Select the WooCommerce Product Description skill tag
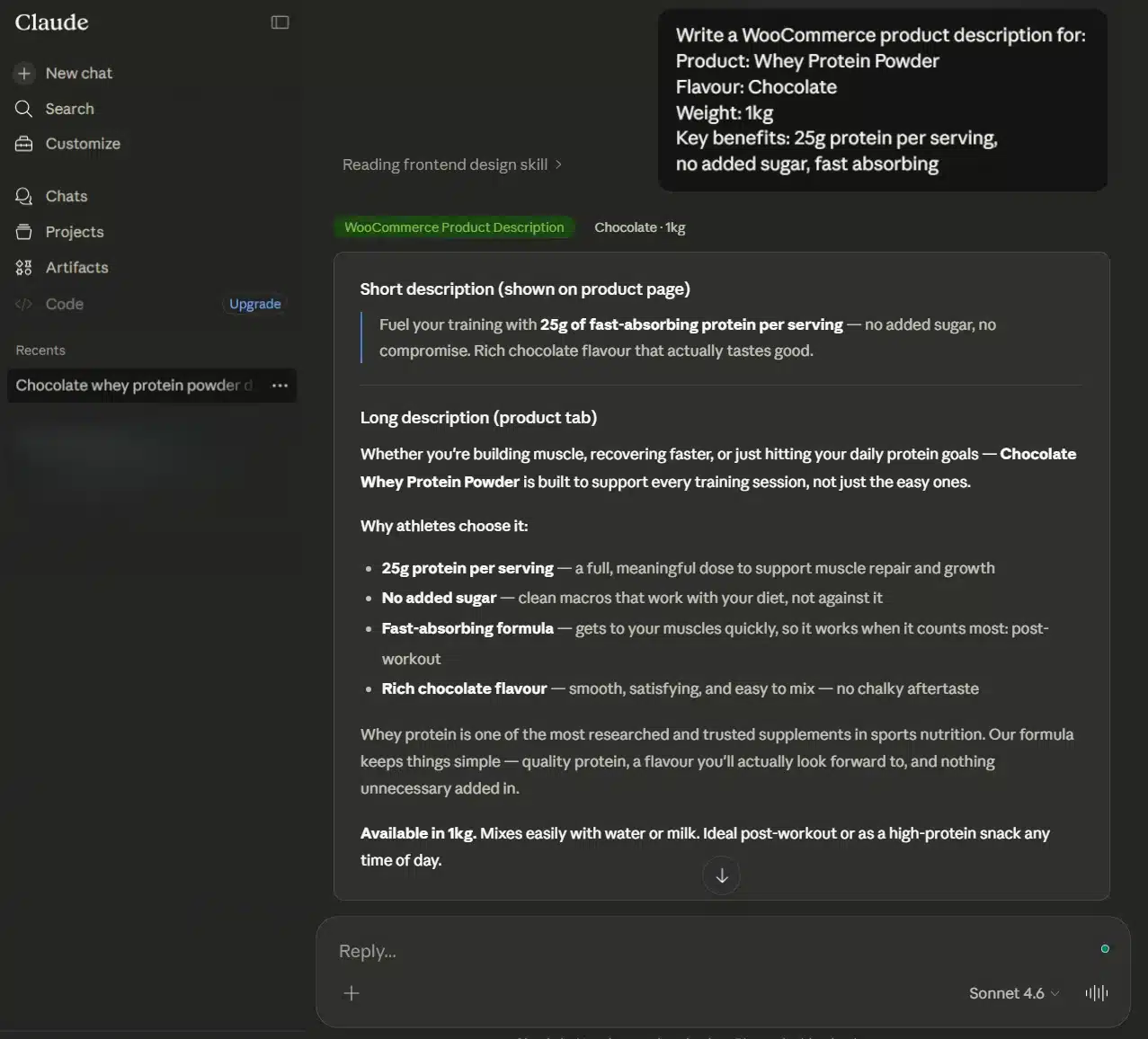The height and width of the screenshot is (1039, 1148). [x=454, y=226]
